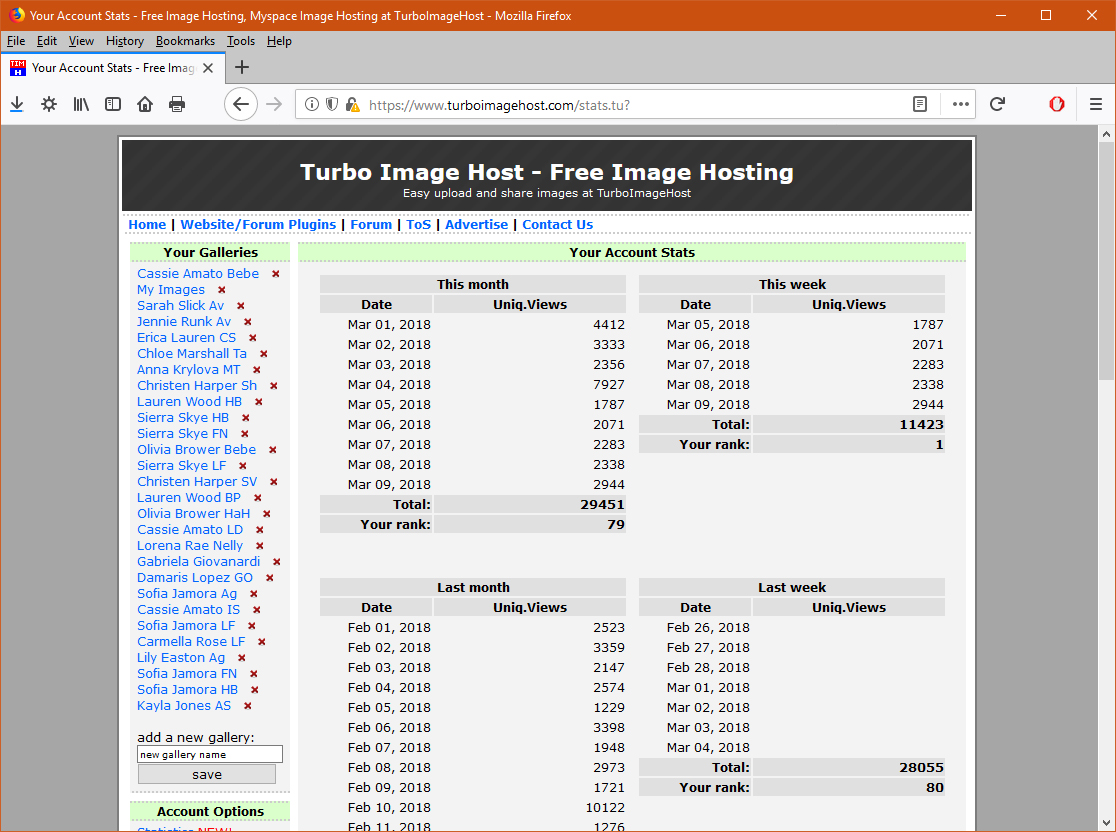Screen dimensions: 1116x832
Task: Click the vertical page scrollbar thumb
Action: 1106,260
